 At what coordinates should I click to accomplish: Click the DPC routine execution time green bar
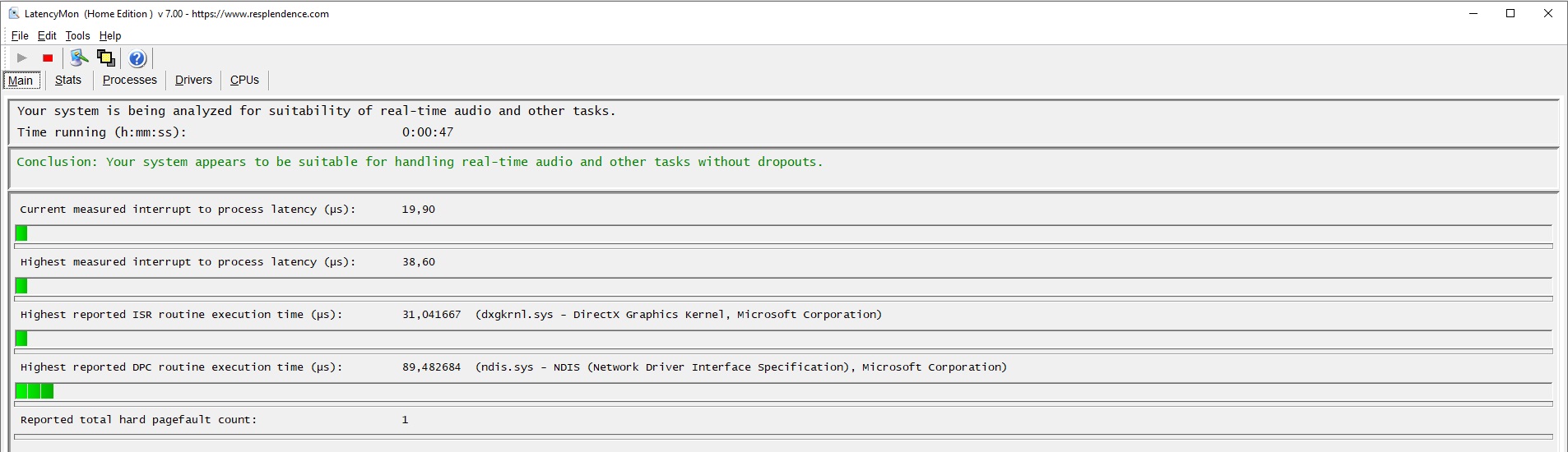35,391
